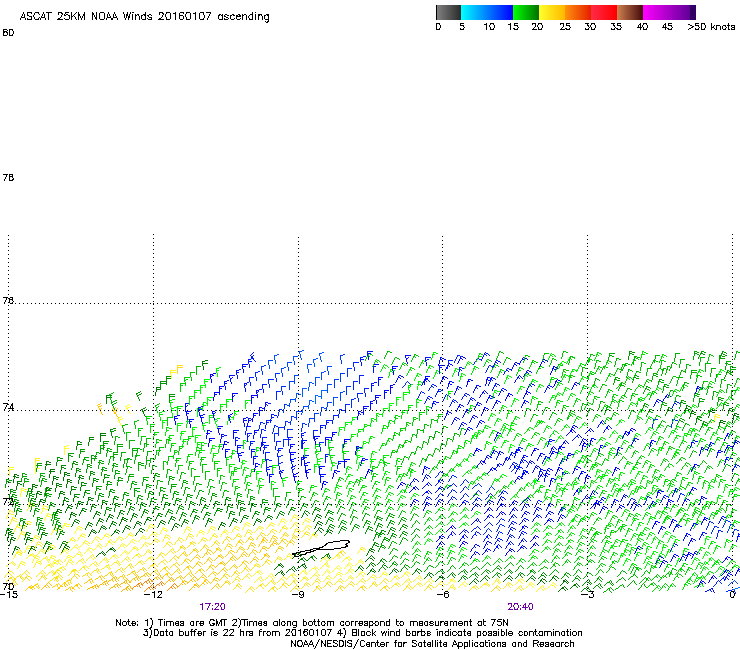Click the 'NOAA/NESDIS/Center for Satellite Applications and Research' credit
Image resolution: width=740 pixels, height=650 pixels.
(x=432, y=644)
